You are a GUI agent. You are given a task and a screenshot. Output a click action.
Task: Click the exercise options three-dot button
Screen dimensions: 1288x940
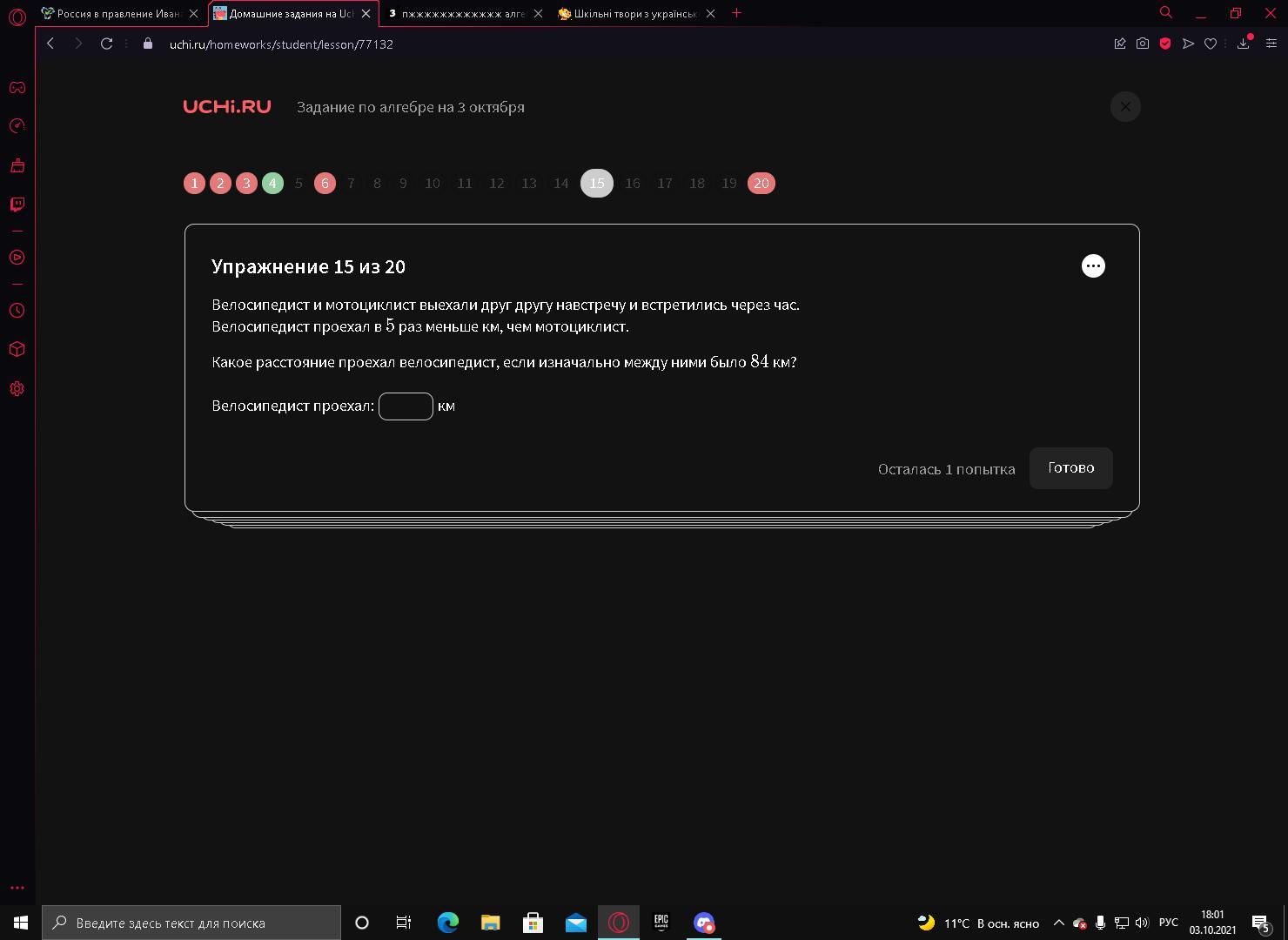point(1093,266)
